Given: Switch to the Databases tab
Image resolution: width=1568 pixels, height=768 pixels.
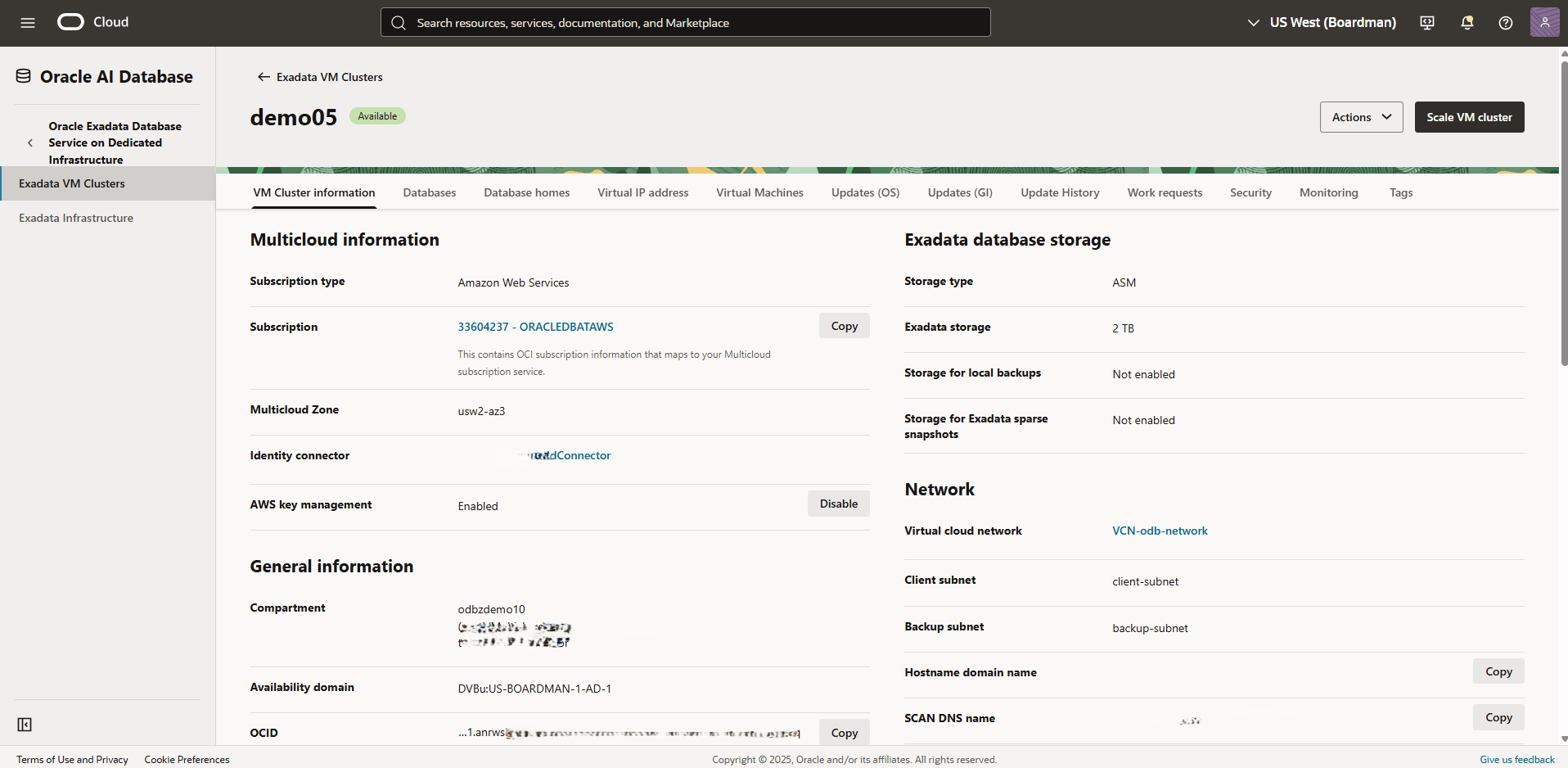Looking at the screenshot, I should [x=429, y=192].
